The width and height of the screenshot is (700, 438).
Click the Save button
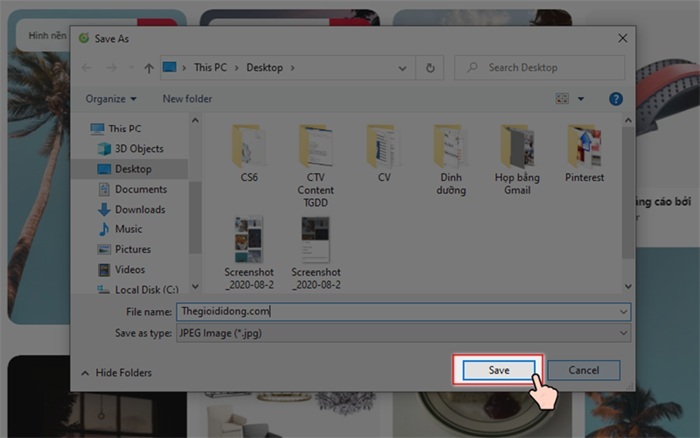pyautogui.click(x=499, y=370)
